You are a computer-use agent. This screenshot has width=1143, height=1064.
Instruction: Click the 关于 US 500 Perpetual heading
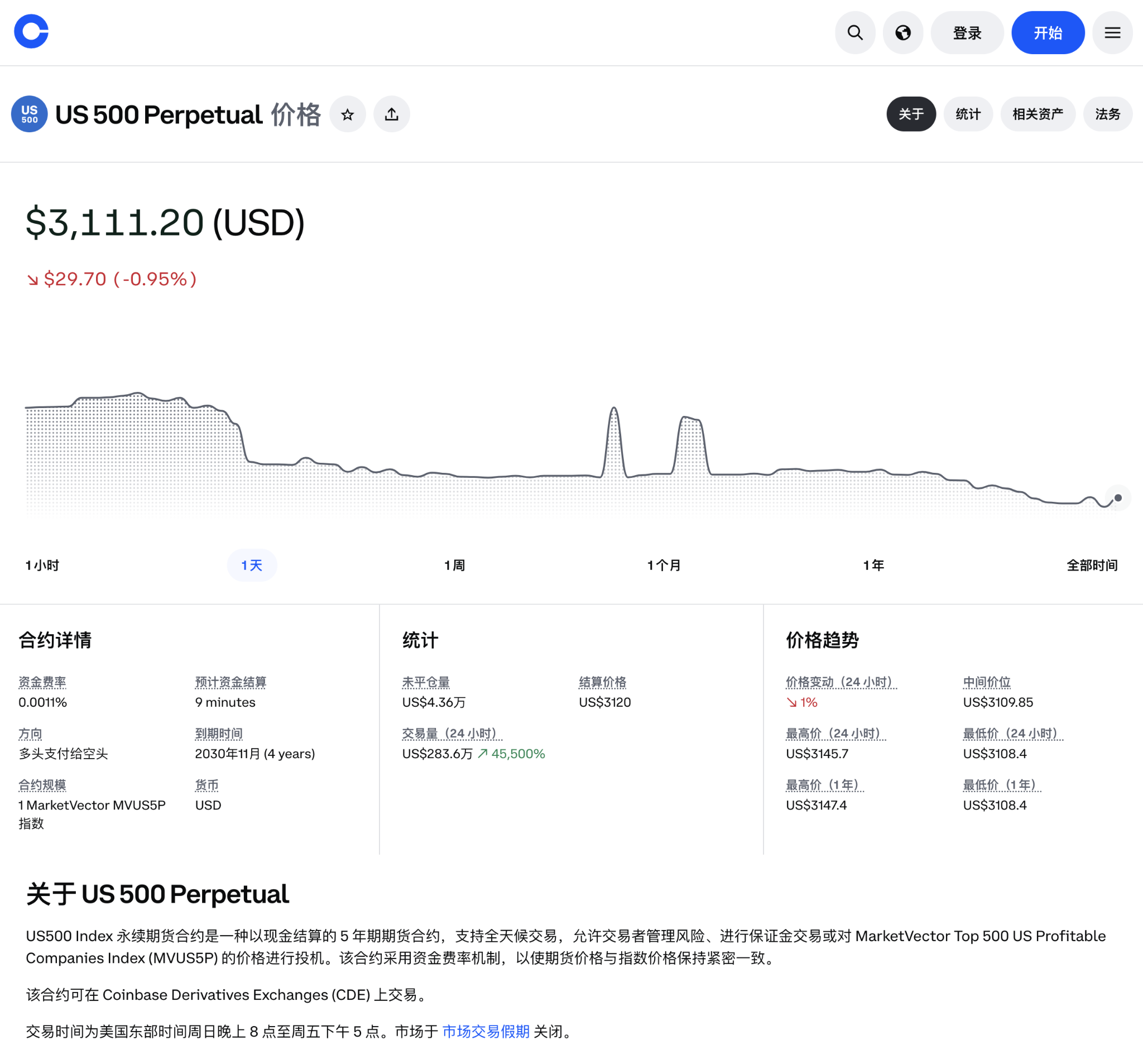(x=157, y=894)
